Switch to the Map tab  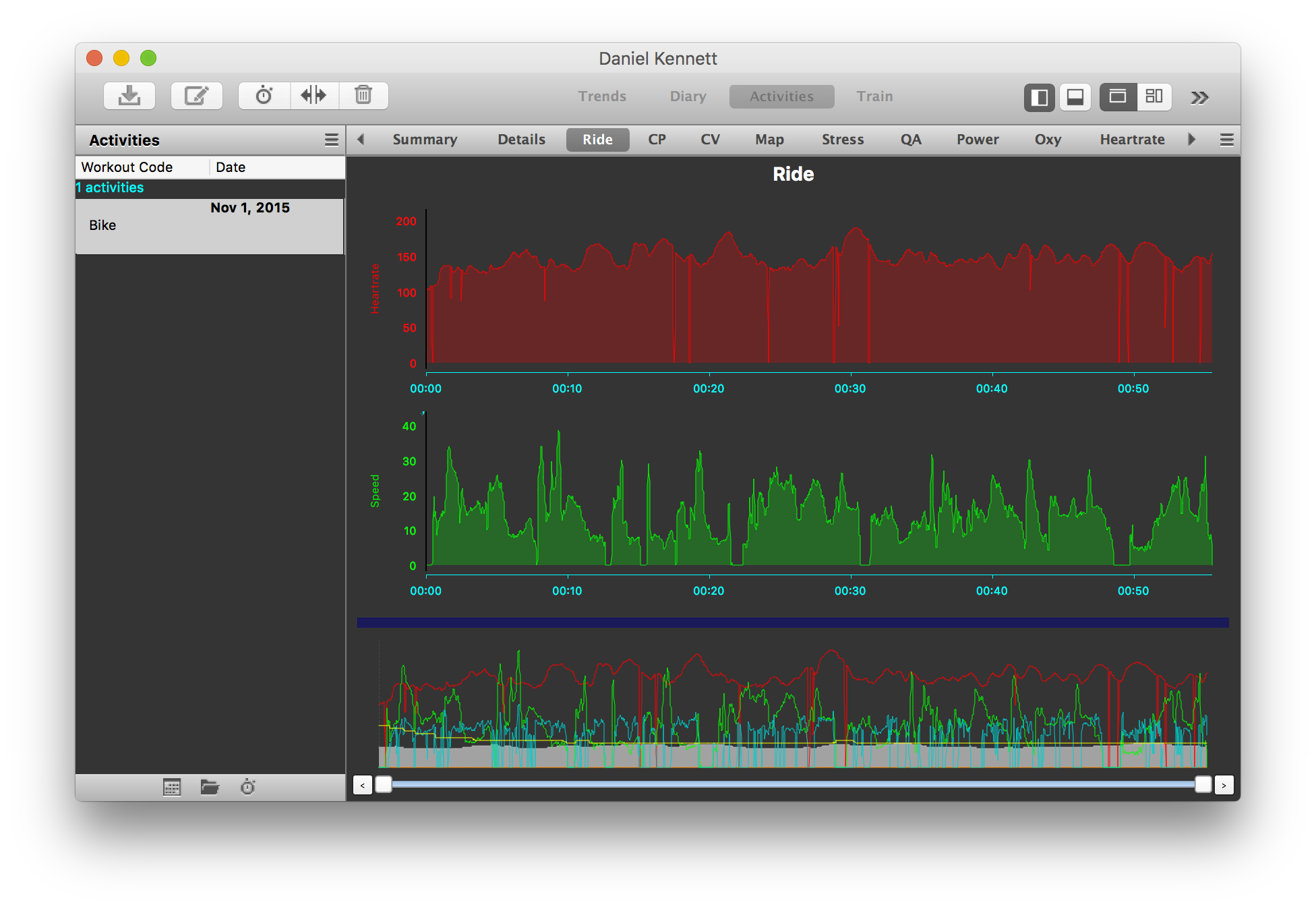[x=769, y=140]
